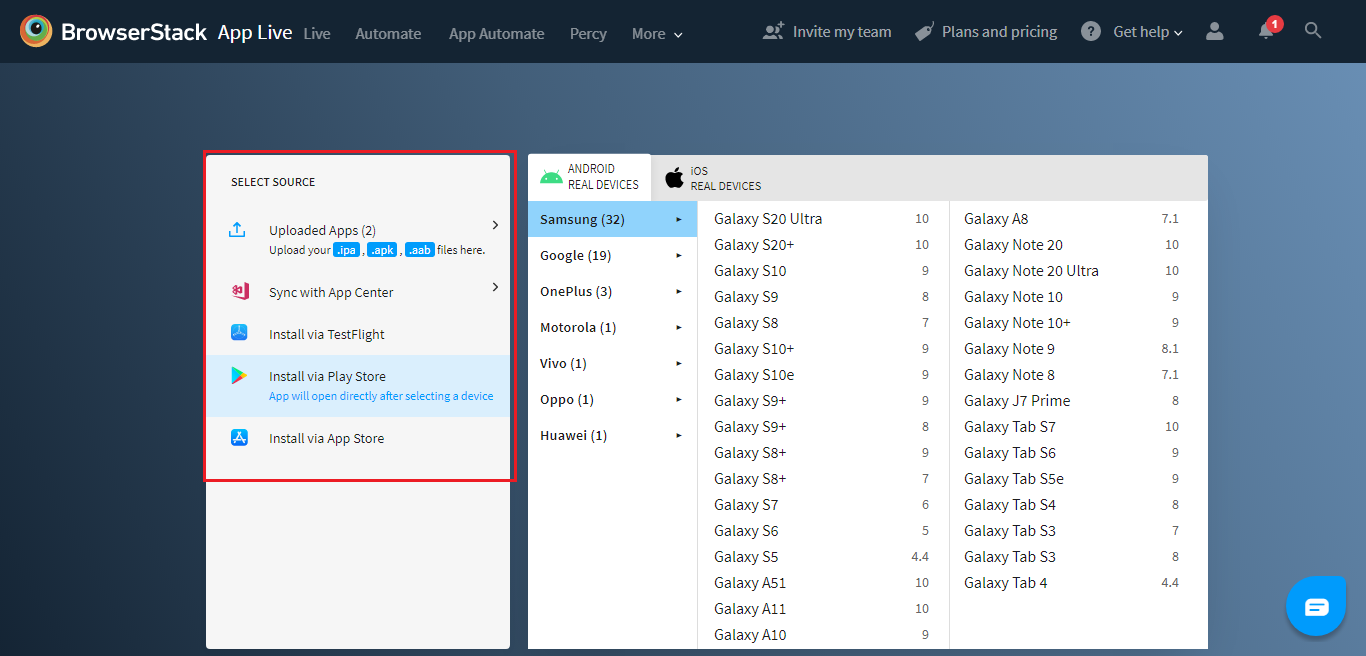Screen dimensions: 1366x656
Task: Expand the Sync with App Center chevron
Action: [495, 287]
